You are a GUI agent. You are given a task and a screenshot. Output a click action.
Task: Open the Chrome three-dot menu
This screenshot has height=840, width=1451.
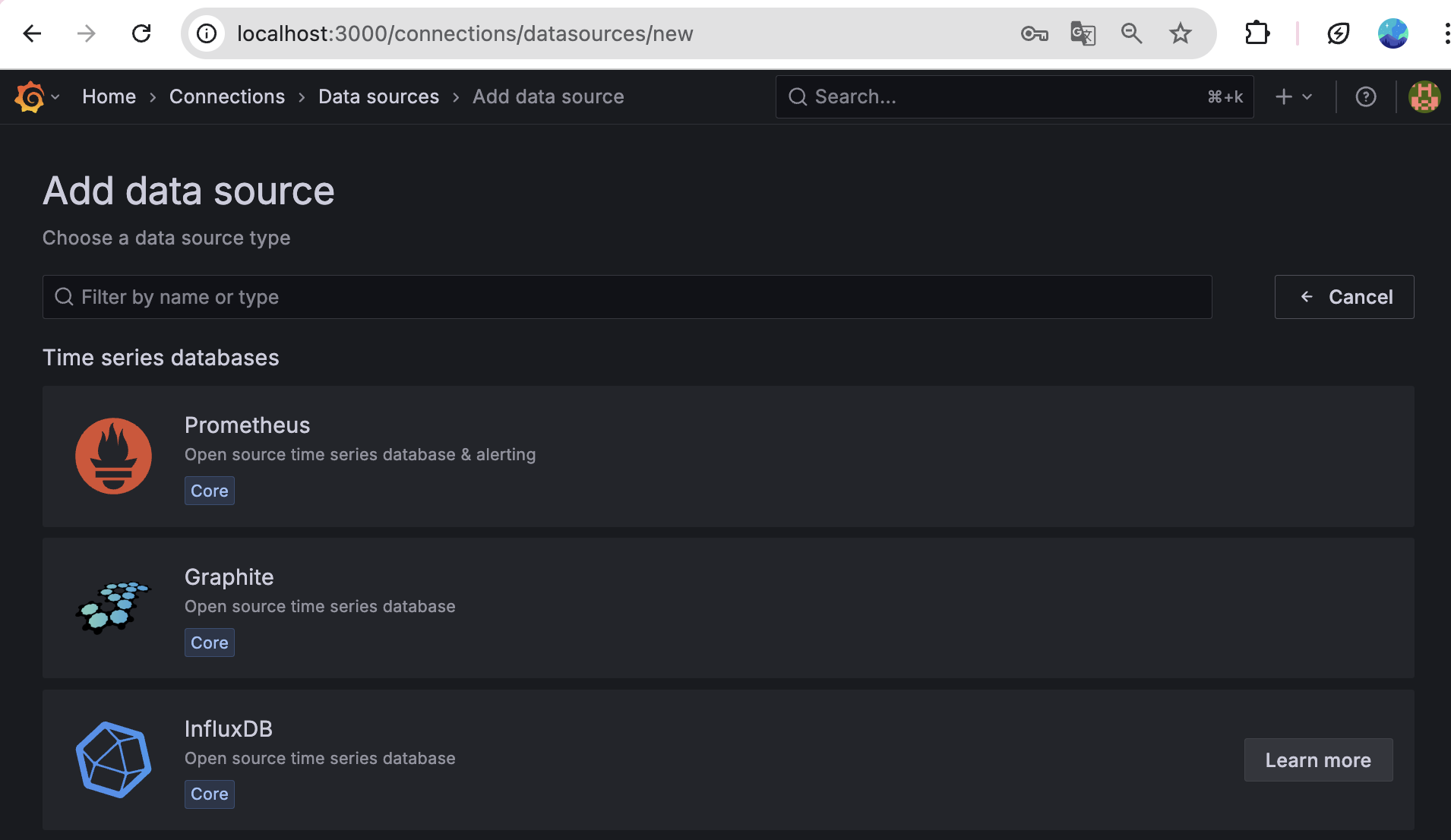tap(1446, 33)
